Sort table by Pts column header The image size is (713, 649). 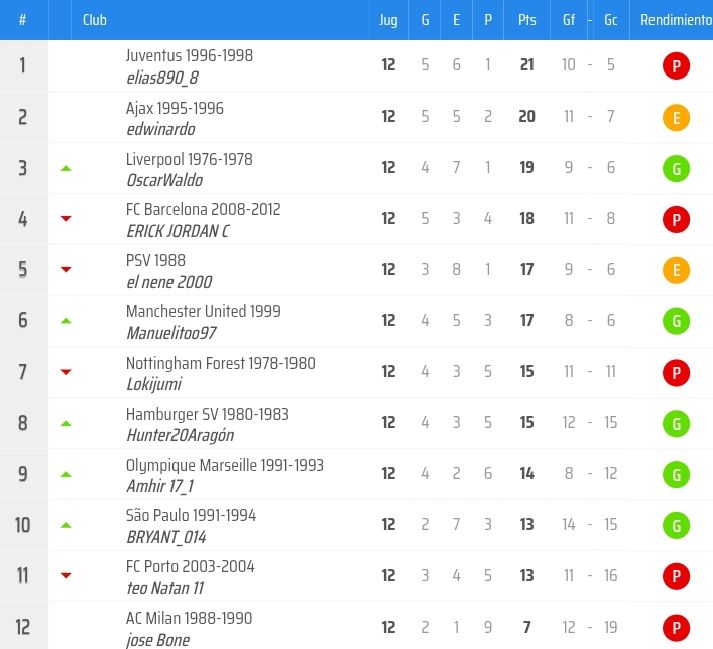tap(527, 20)
